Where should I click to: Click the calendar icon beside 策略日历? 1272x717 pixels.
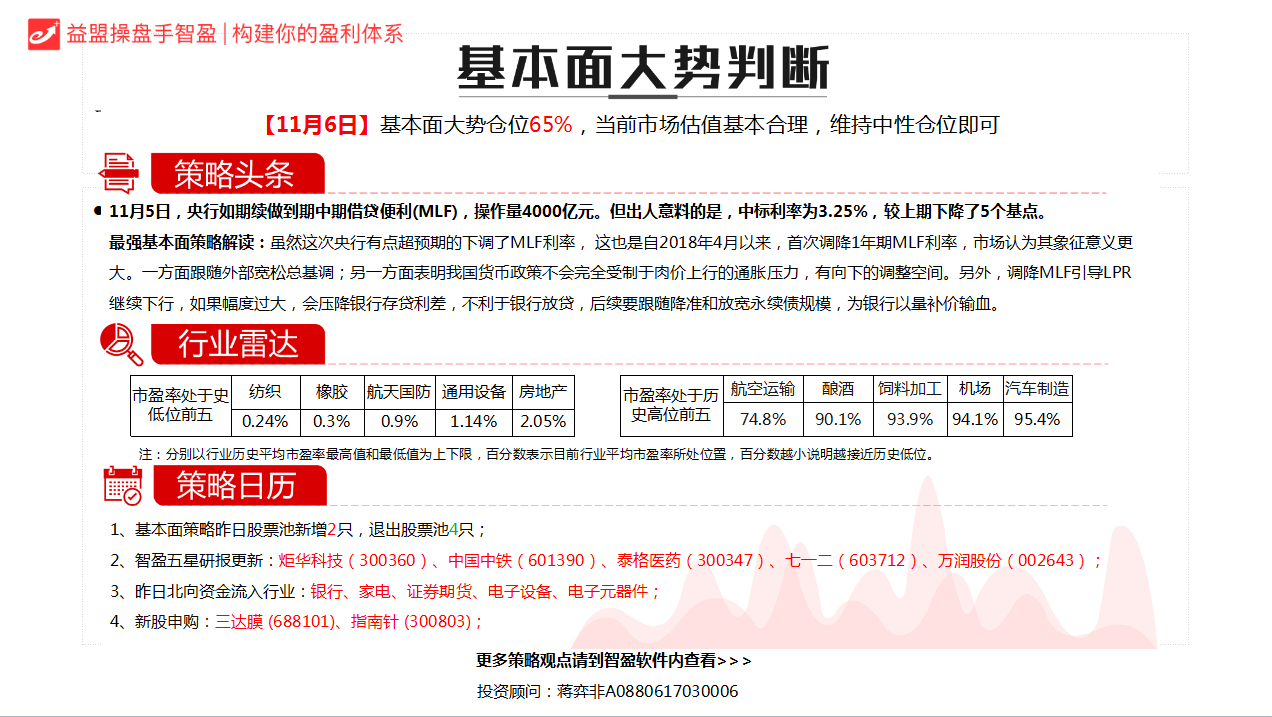point(123,485)
